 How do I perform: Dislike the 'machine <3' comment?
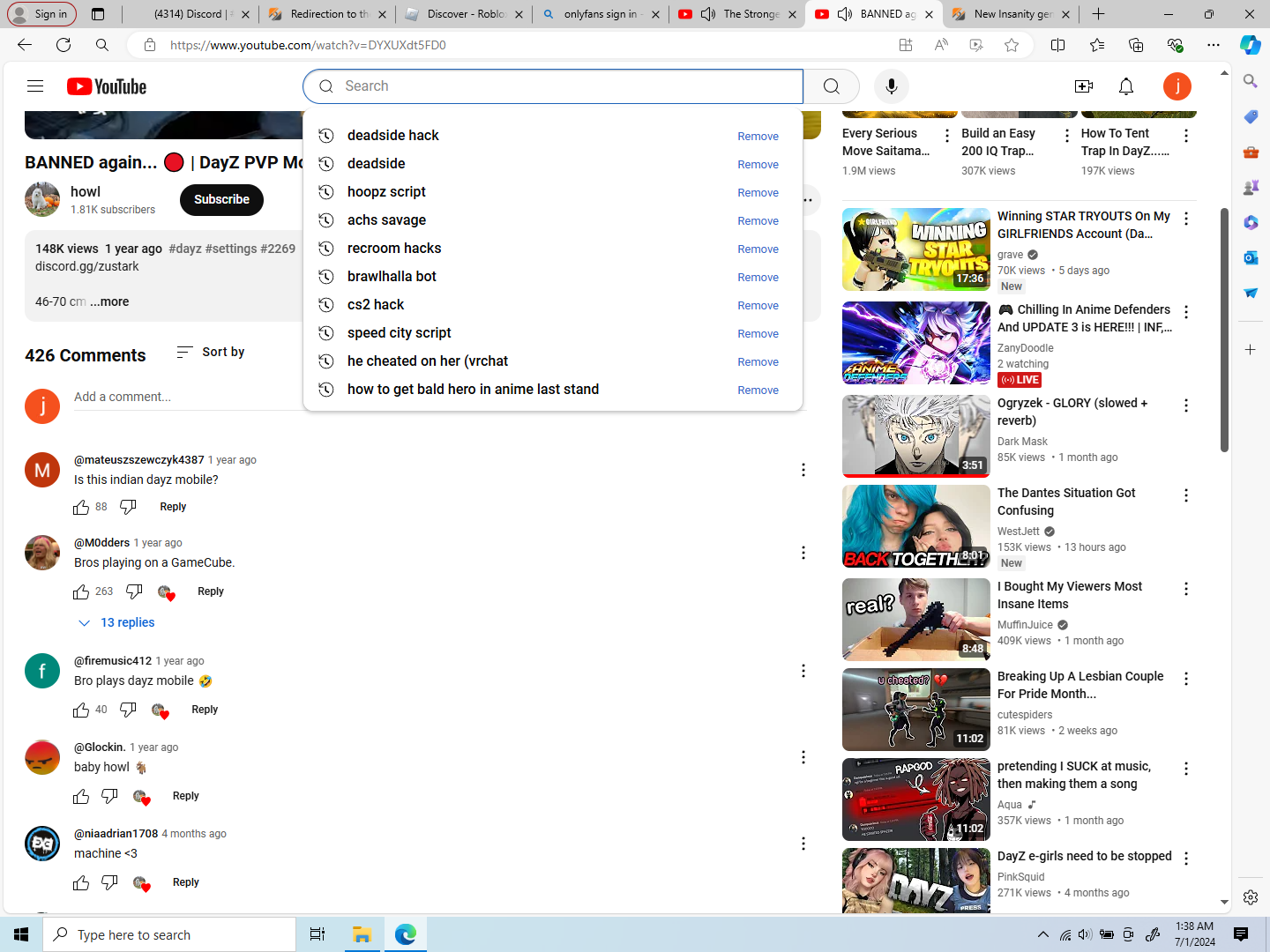point(109,882)
